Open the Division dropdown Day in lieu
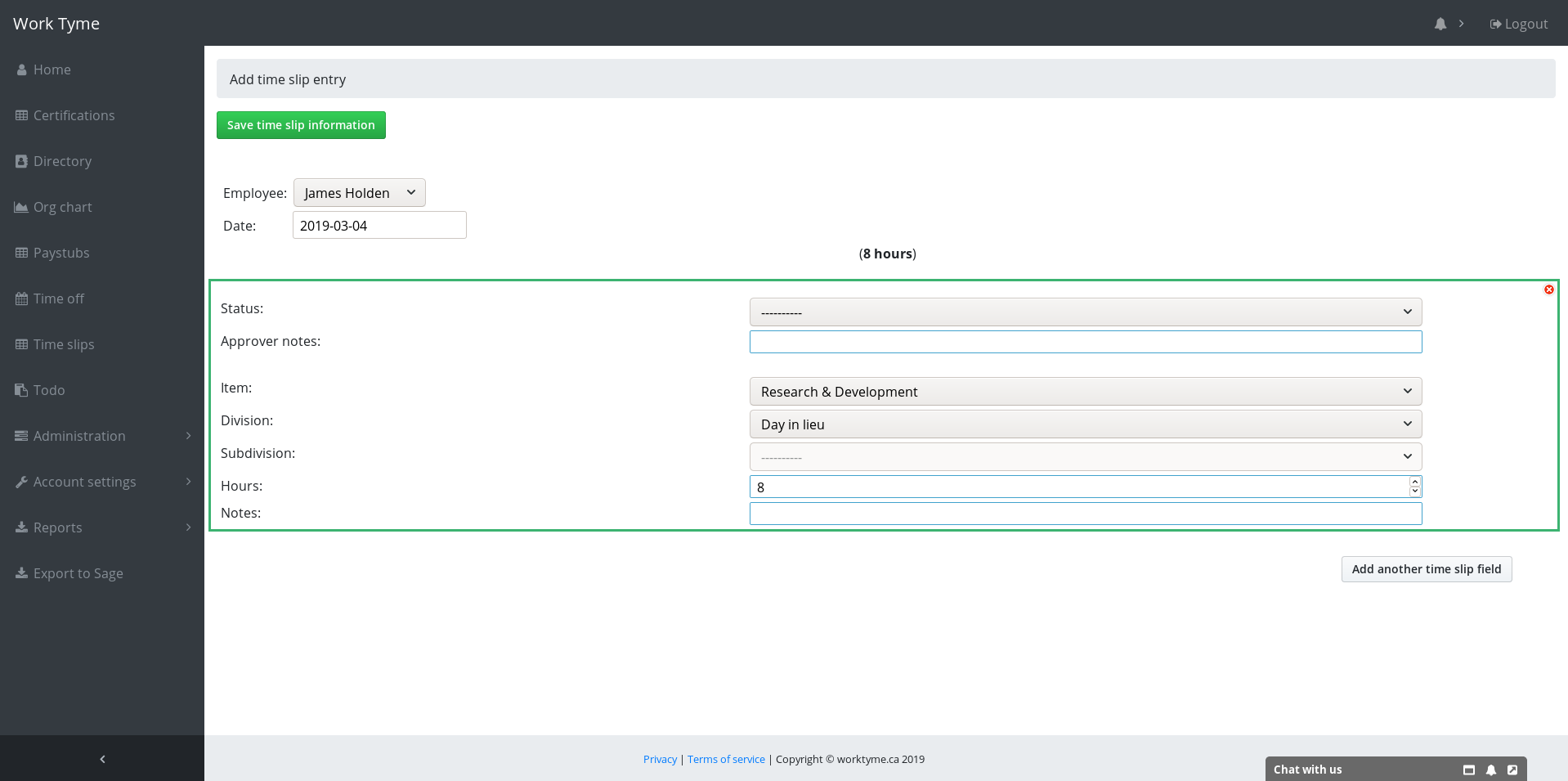 [1085, 424]
